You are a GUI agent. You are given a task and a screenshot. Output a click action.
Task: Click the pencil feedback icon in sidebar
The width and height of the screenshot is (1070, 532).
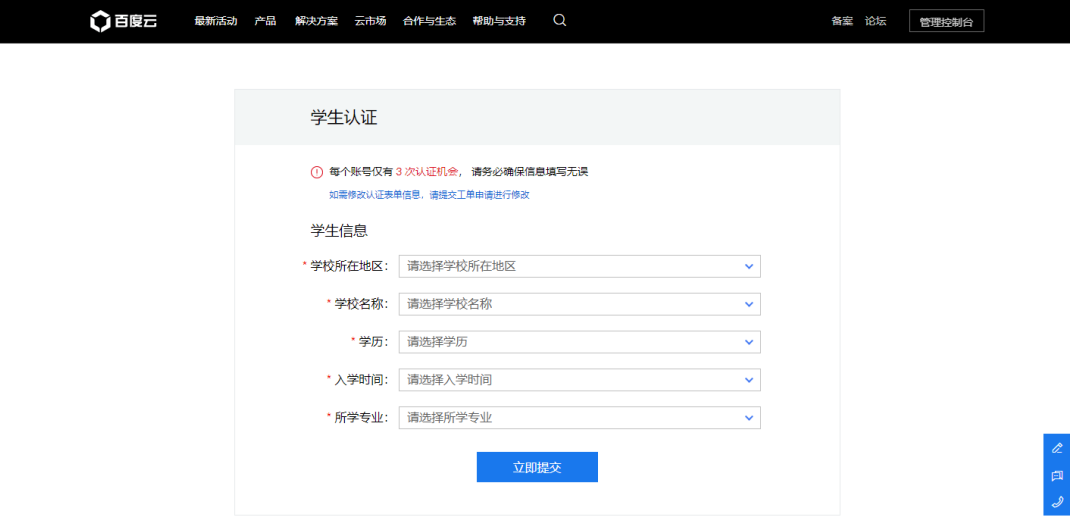click(1057, 448)
